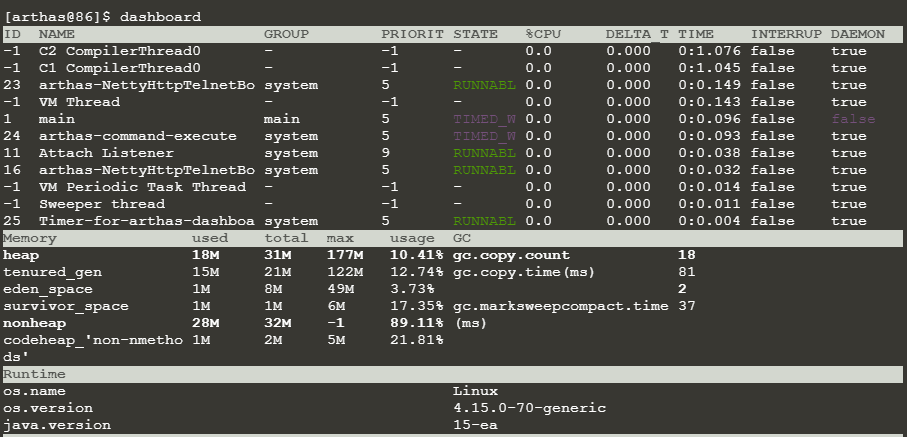
Task: Select VM Periodic Task Thread name
Action: (x=142, y=187)
